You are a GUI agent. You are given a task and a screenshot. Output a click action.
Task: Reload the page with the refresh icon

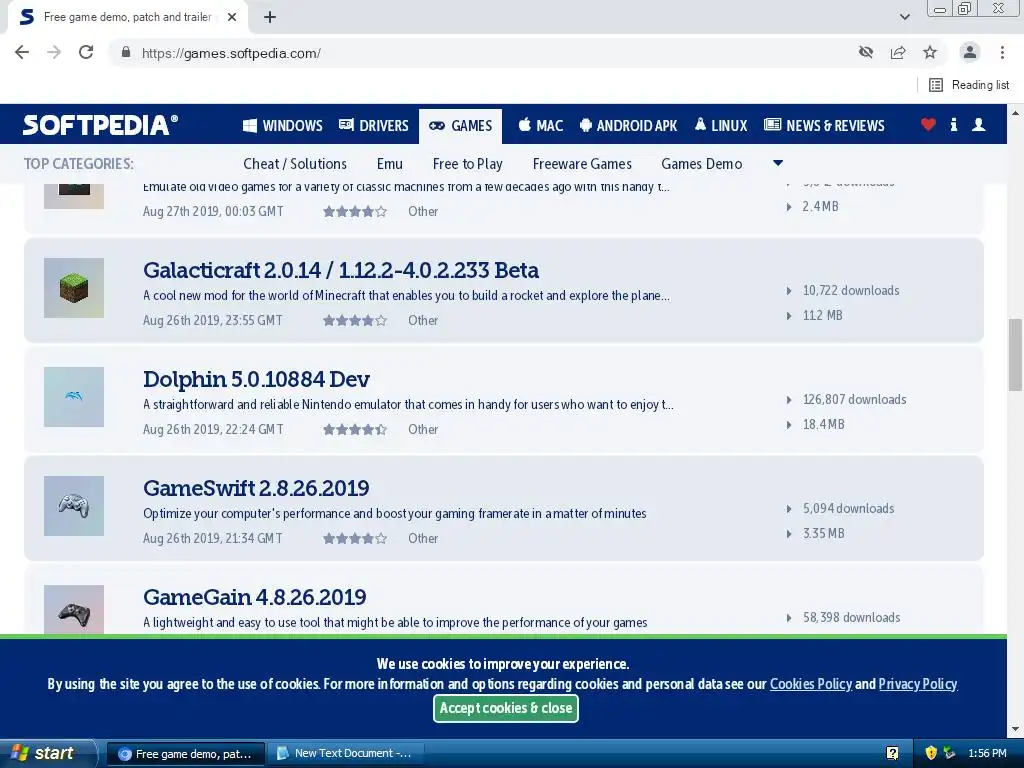(x=86, y=52)
